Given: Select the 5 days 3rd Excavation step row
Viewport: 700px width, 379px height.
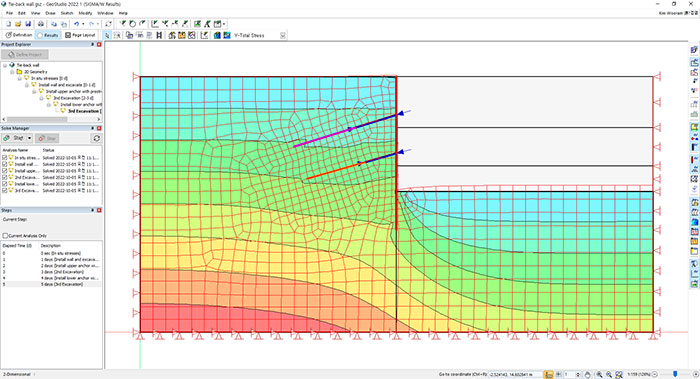Looking at the screenshot, I should point(51,284).
